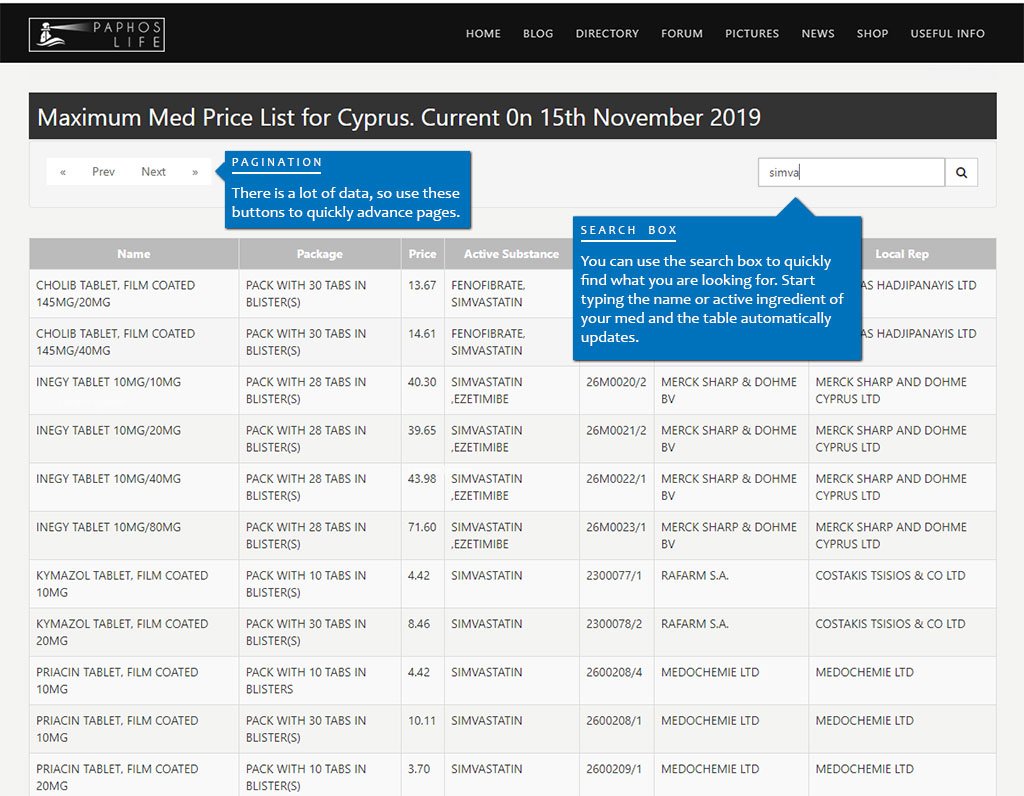Click price 40.30

click(422, 382)
